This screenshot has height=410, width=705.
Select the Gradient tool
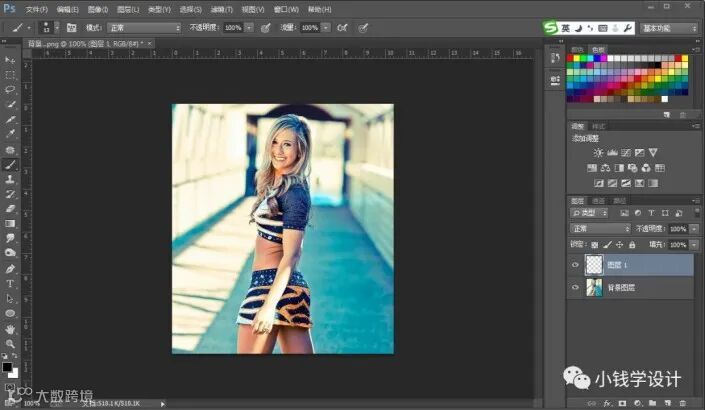click(x=10, y=223)
